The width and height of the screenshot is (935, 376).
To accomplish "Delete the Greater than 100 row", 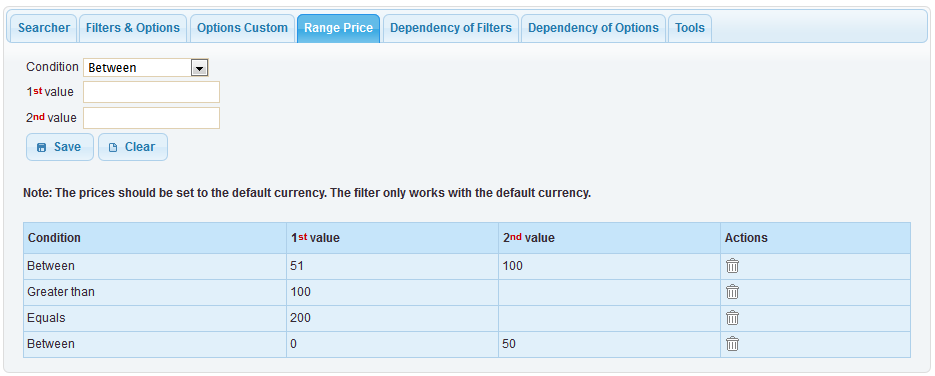I will (732, 292).
